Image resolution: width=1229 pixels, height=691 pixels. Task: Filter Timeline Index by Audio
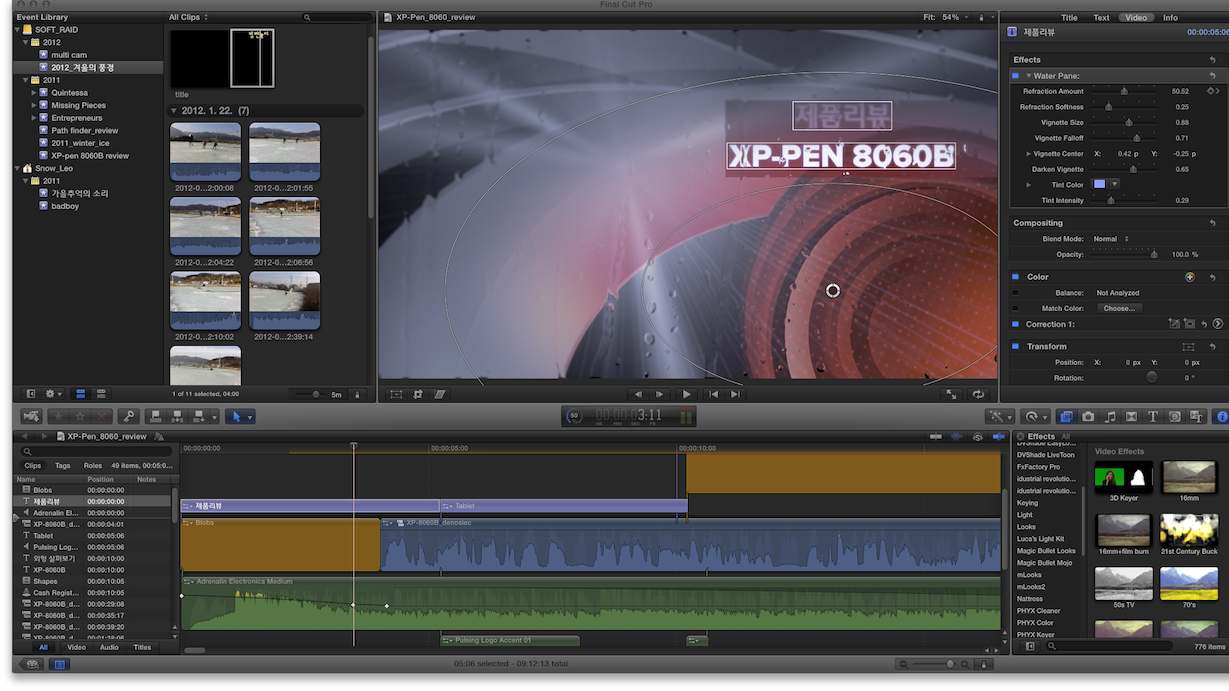tap(109, 647)
